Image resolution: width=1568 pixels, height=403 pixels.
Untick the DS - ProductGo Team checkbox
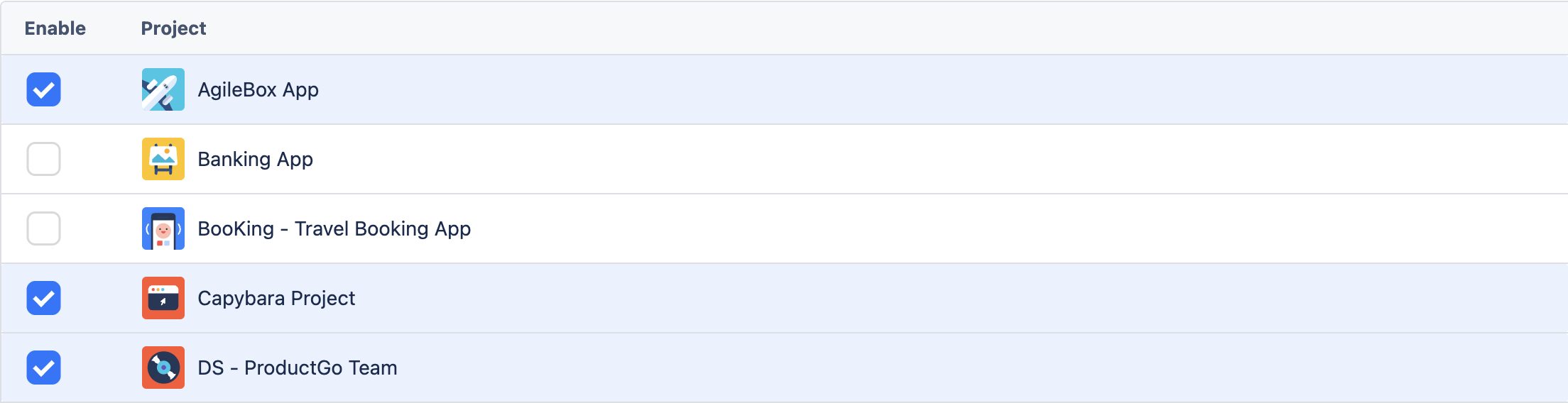[x=43, y=368]
